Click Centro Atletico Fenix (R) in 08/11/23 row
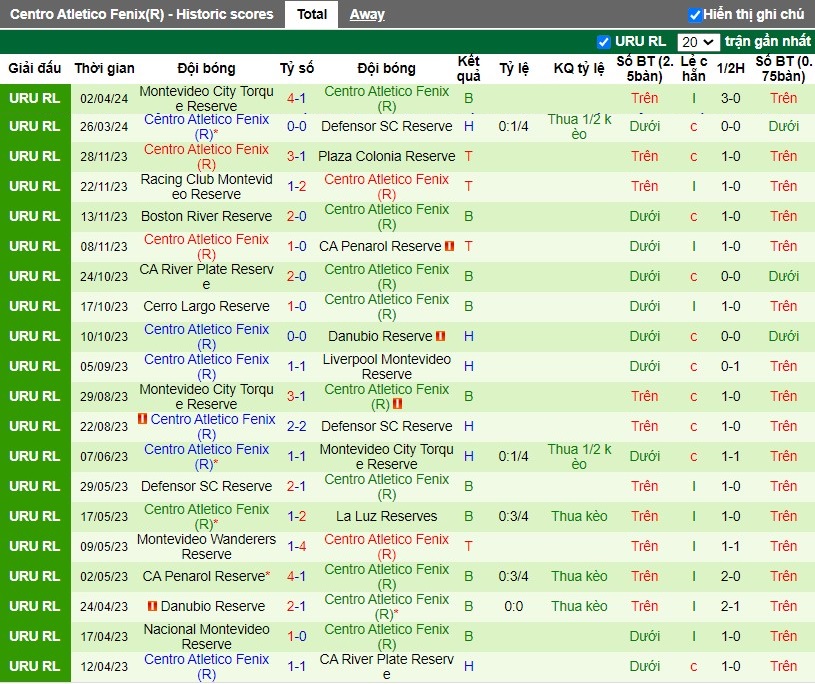The image size is (815, 684). pyautogui.click(x=206, y=246)
